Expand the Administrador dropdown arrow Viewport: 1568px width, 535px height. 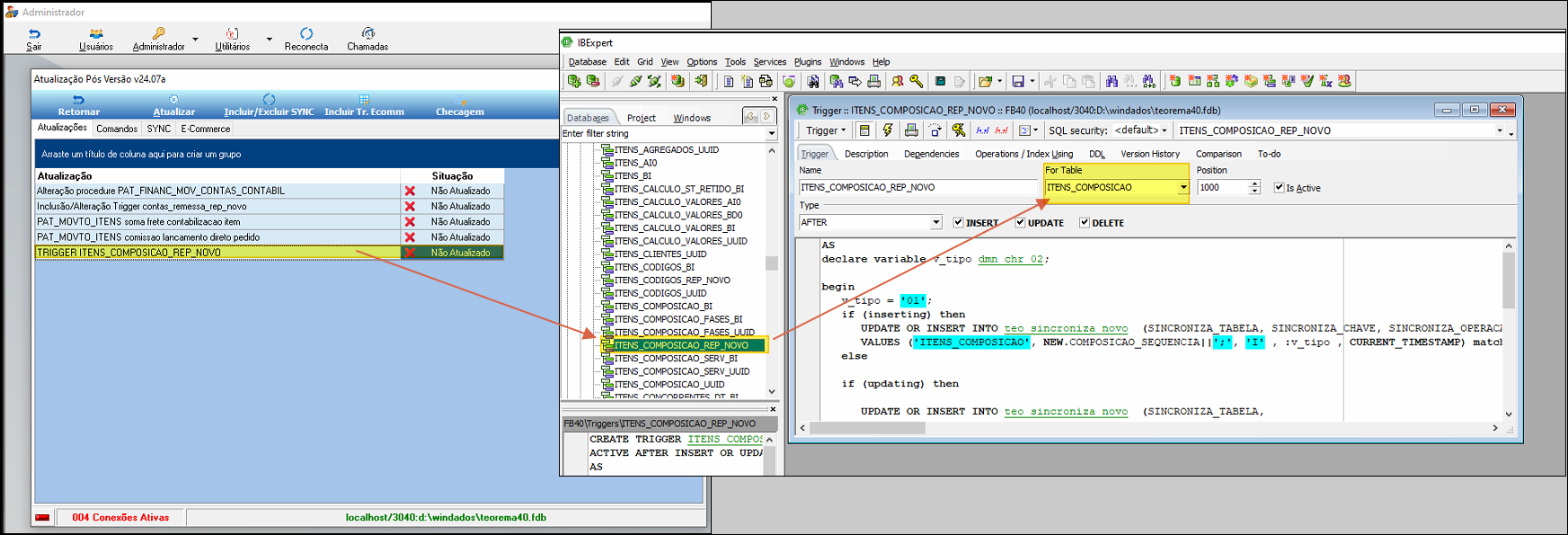pyautogui.click(x=195, y=40)
